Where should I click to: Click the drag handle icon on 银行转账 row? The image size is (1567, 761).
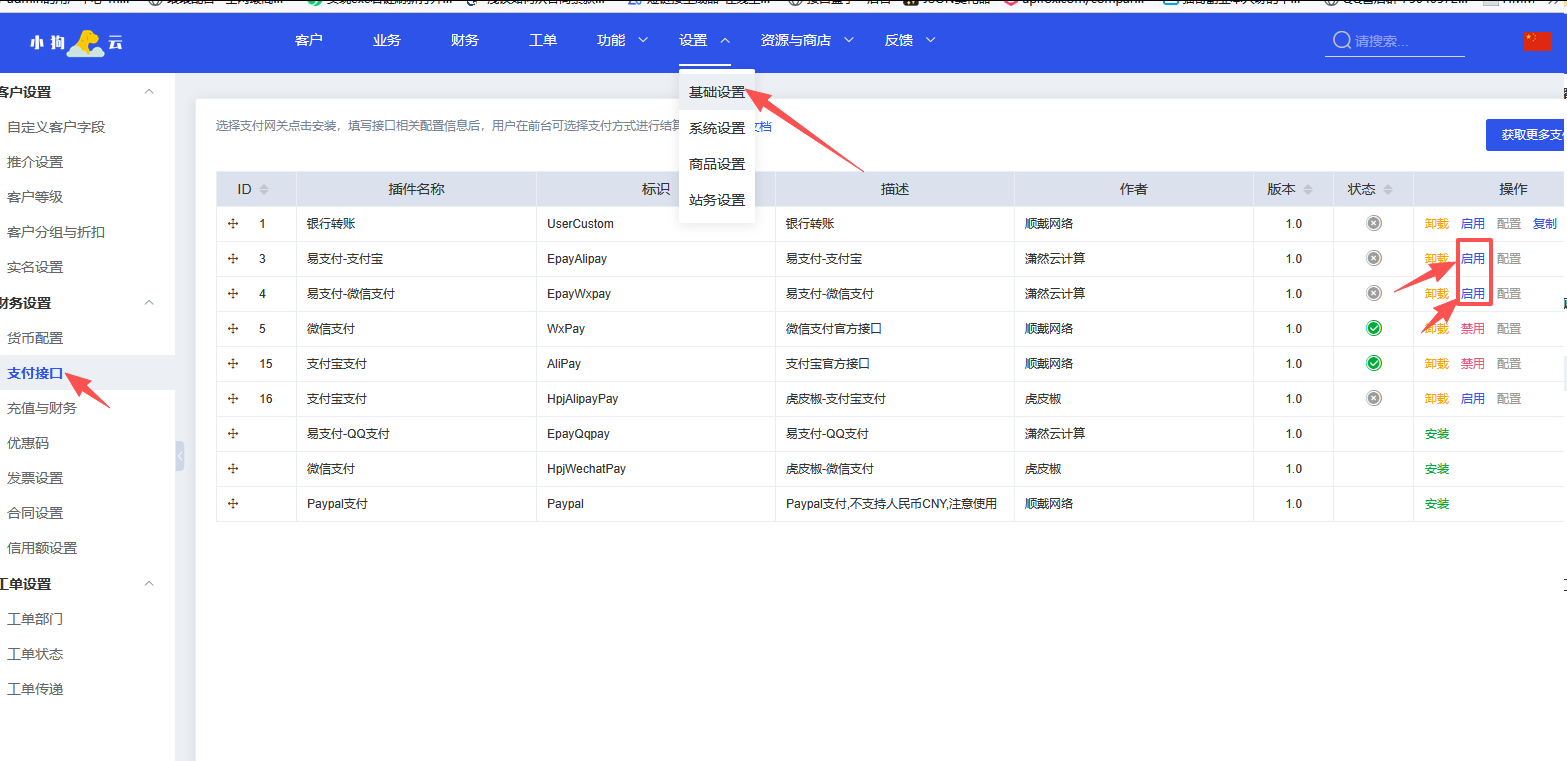tap(234, 223)
